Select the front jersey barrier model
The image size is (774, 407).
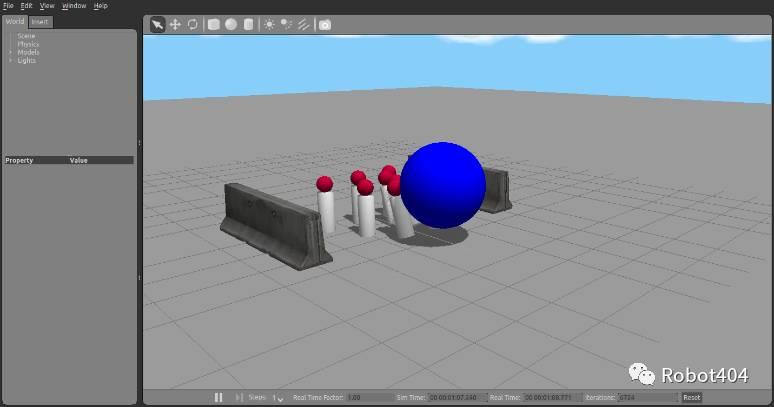tap(275, 226)
